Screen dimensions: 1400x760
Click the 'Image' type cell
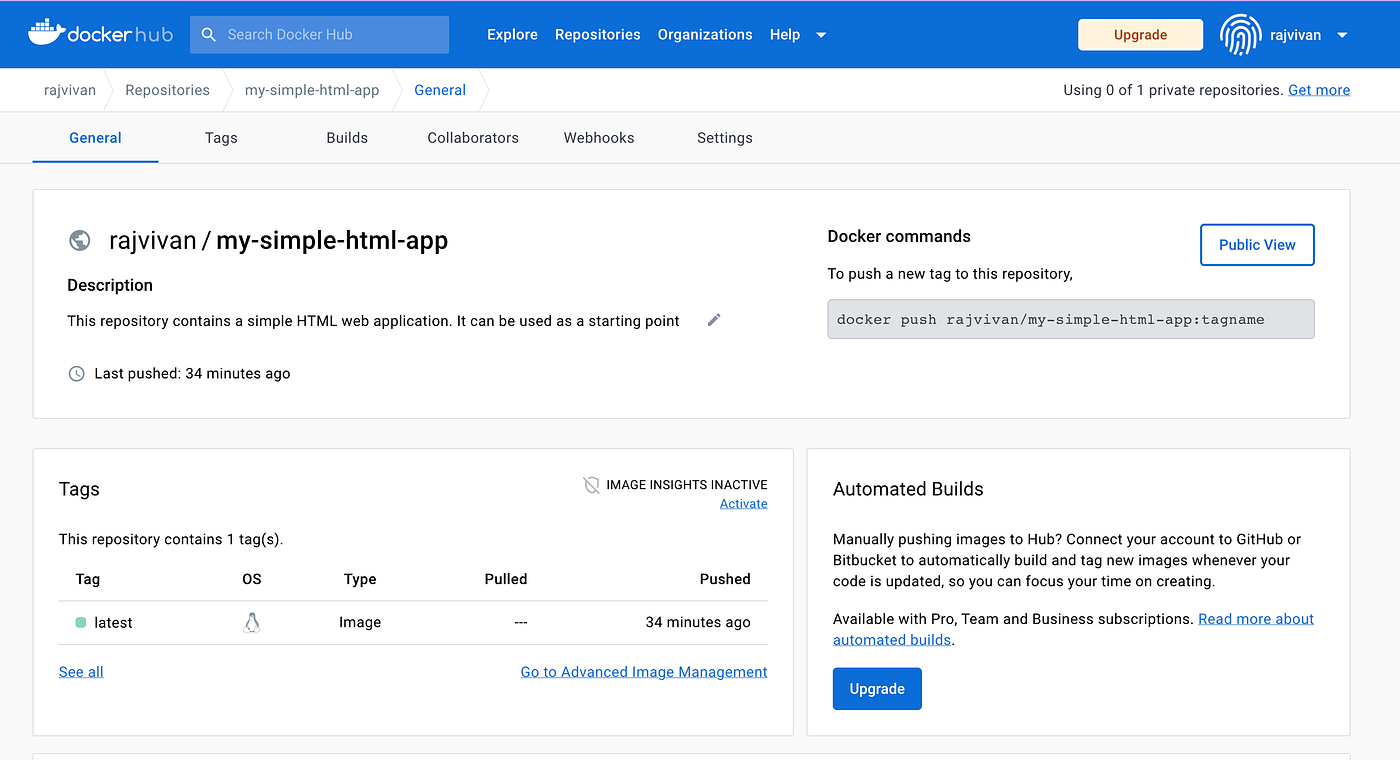360,623
